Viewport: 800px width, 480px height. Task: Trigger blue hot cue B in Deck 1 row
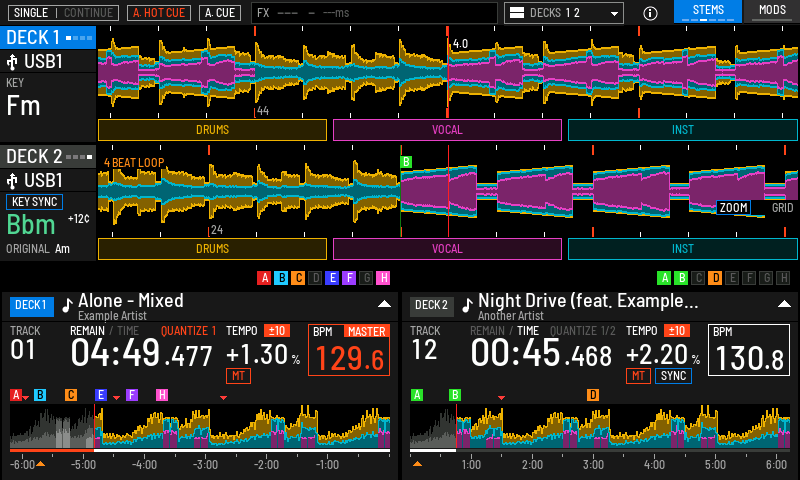point(281,278)
